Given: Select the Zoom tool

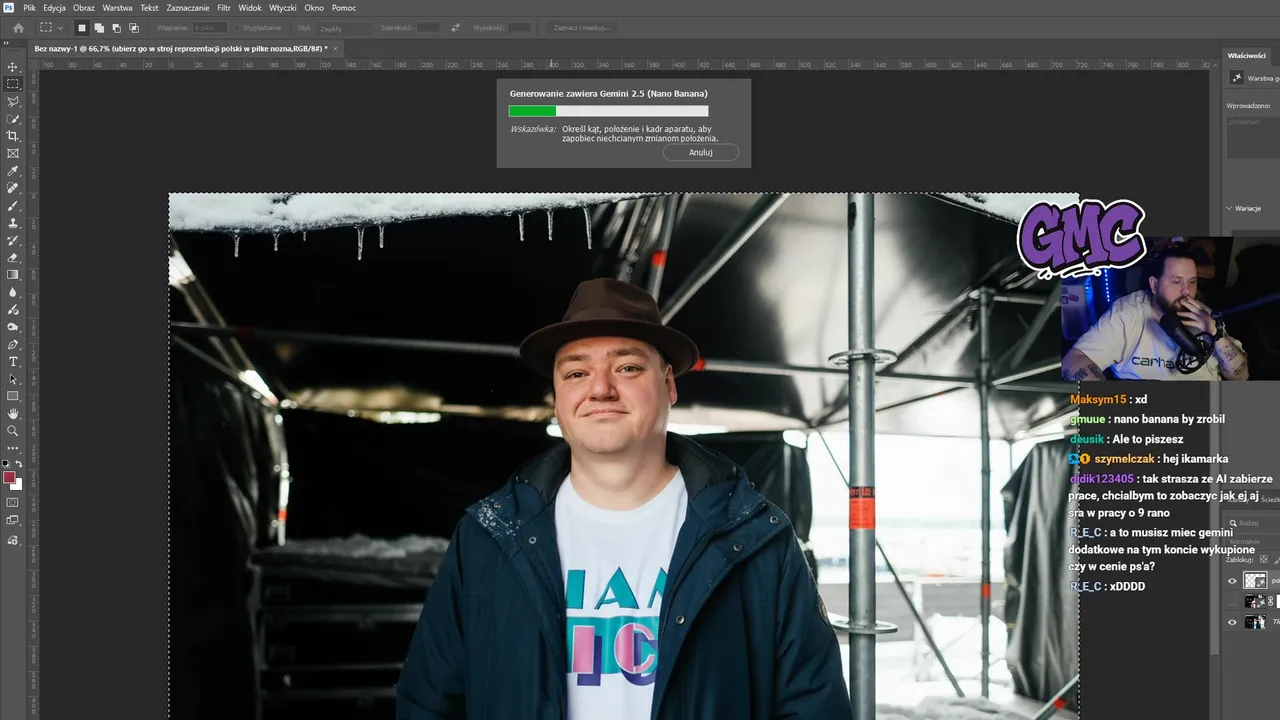Looking at the screenshot, I should (x=13, y=430).
